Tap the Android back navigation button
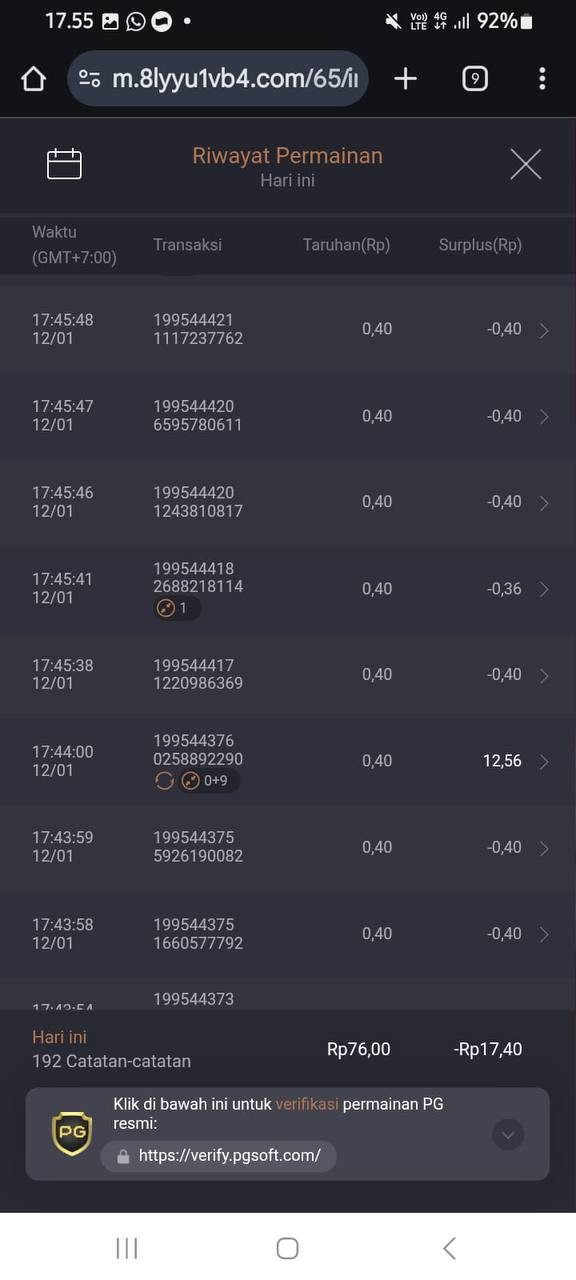Image resolution: width=576 pixels, height=1280 pixels. pyautogui.click(x=449, y=1247)
